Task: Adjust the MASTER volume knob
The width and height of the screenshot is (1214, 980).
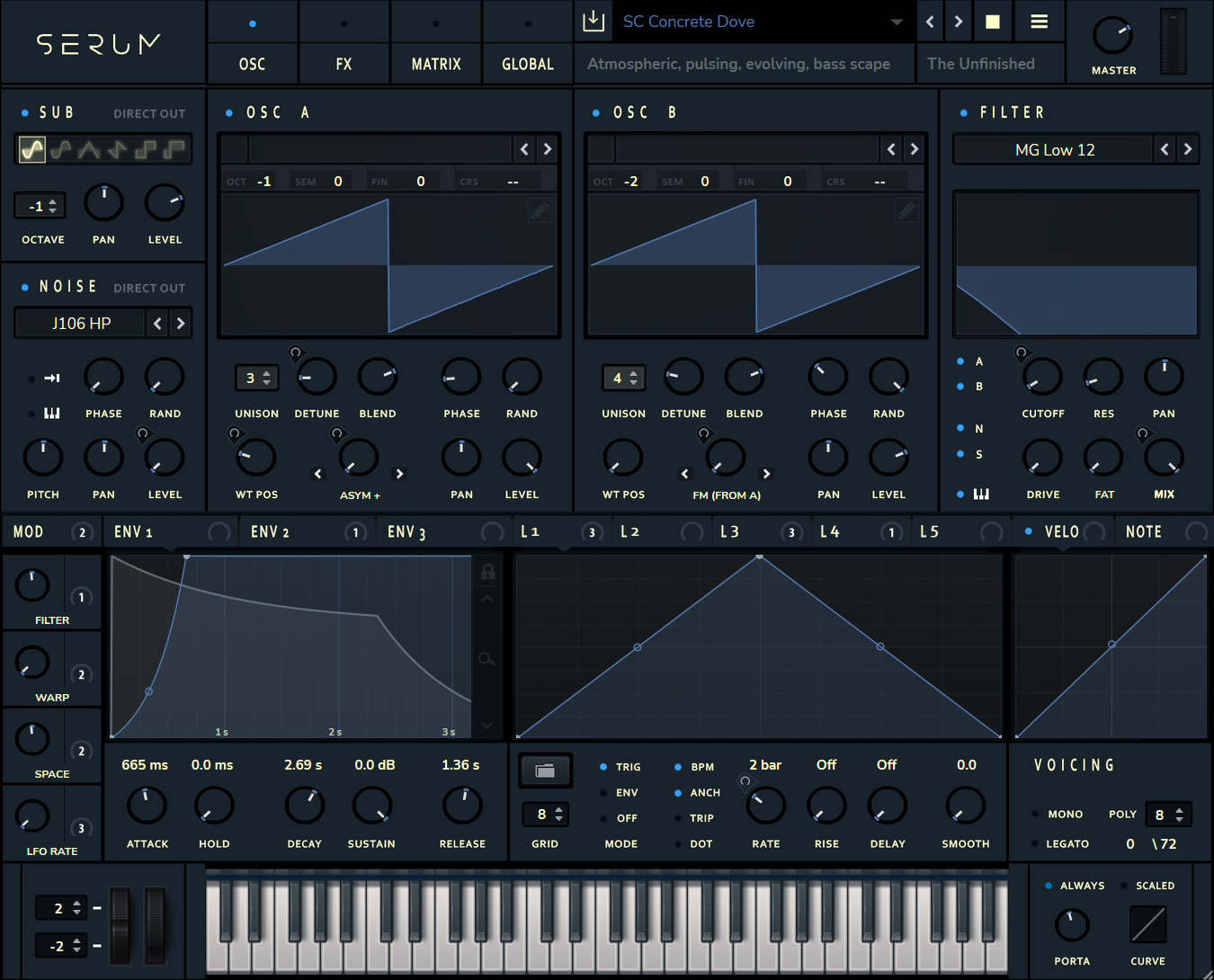Action: click(1112, 35)
